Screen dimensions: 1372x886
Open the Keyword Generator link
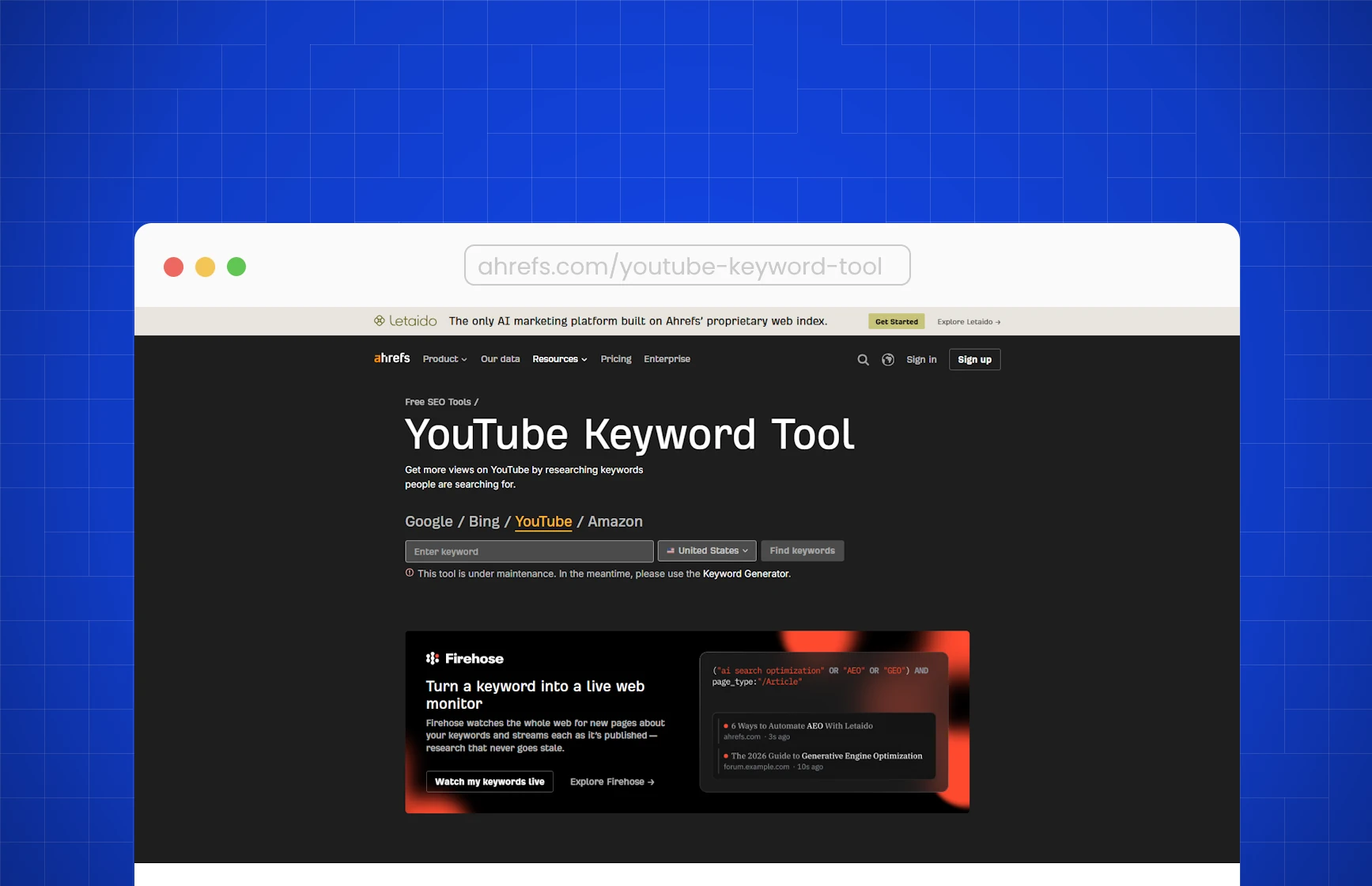[746, 574]
